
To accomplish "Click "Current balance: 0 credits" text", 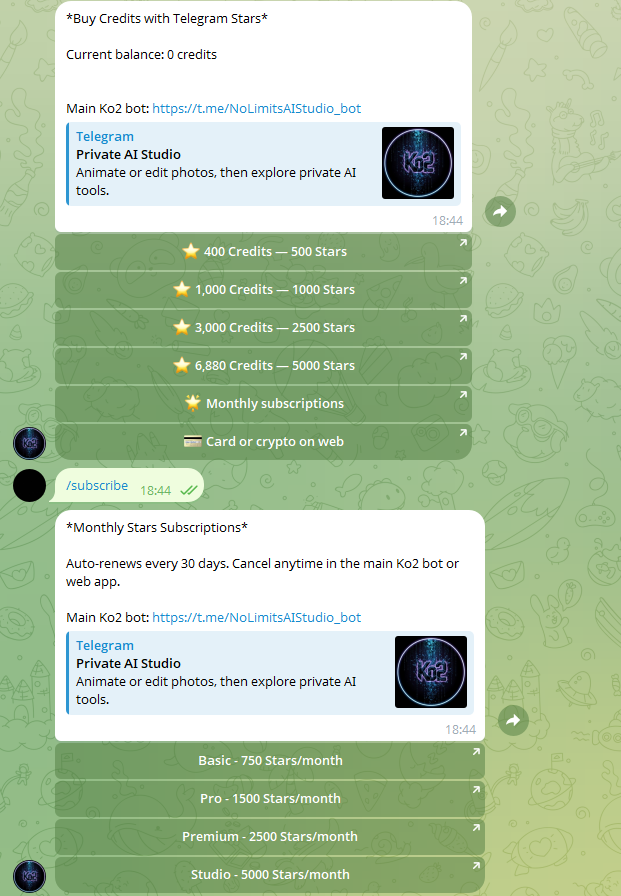I will [x=142, y=55].
